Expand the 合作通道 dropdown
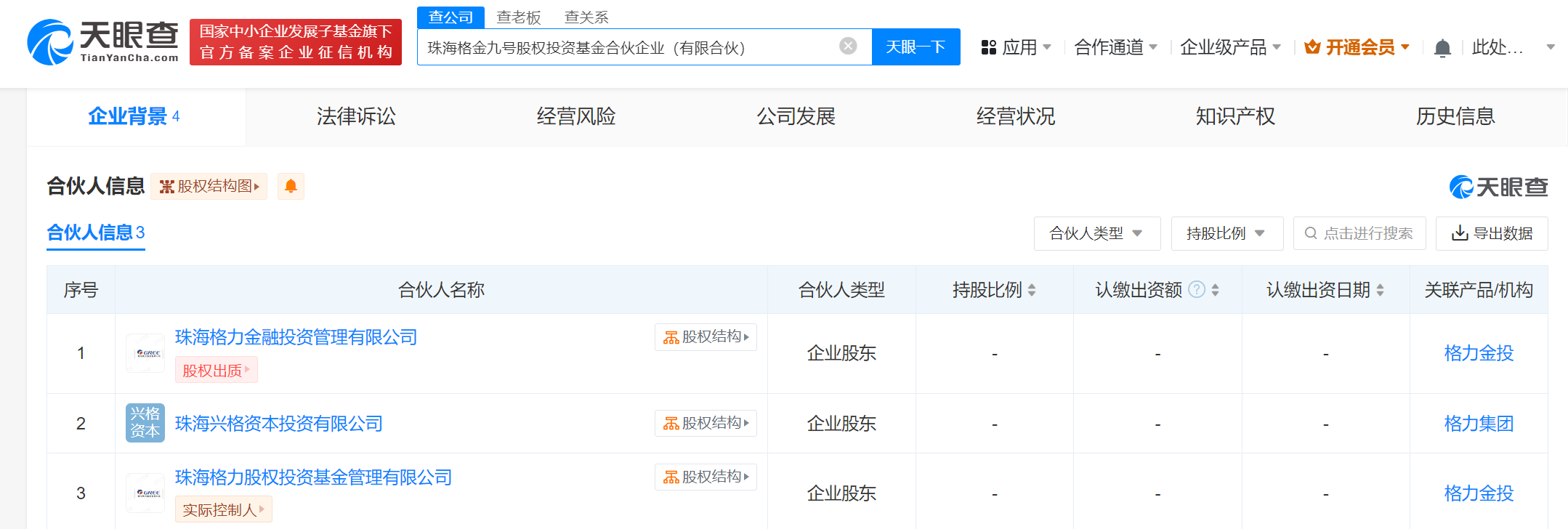1568x529 pixels. click(1115, 47)
